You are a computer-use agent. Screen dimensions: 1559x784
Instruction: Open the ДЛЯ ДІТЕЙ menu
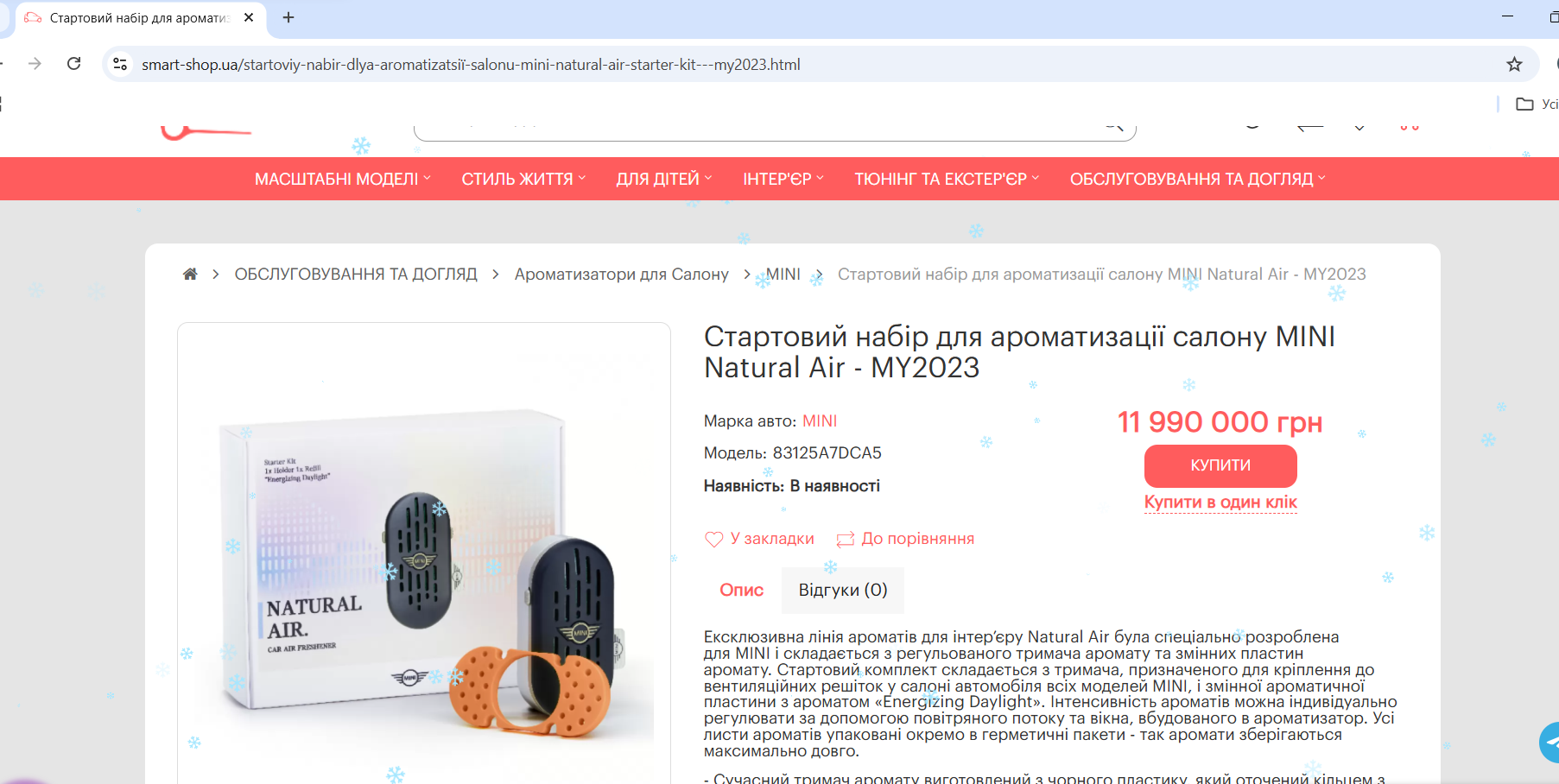coord(664,179)
